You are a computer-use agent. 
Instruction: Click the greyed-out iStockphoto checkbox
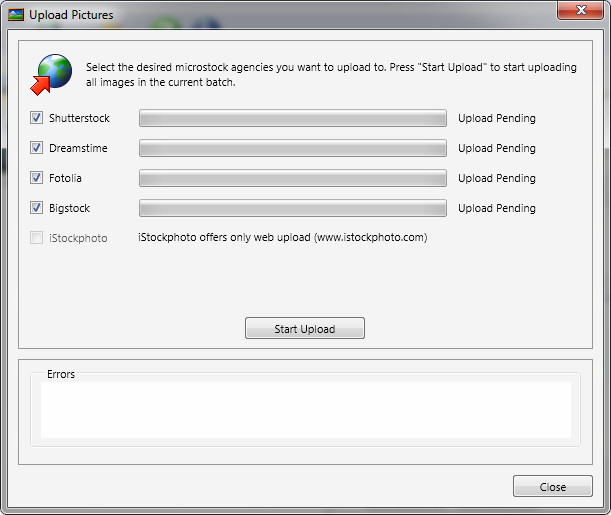pos(37,238)
